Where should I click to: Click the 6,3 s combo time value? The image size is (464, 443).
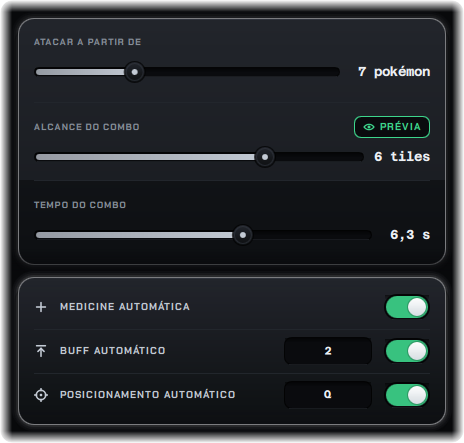pos(410,235)
